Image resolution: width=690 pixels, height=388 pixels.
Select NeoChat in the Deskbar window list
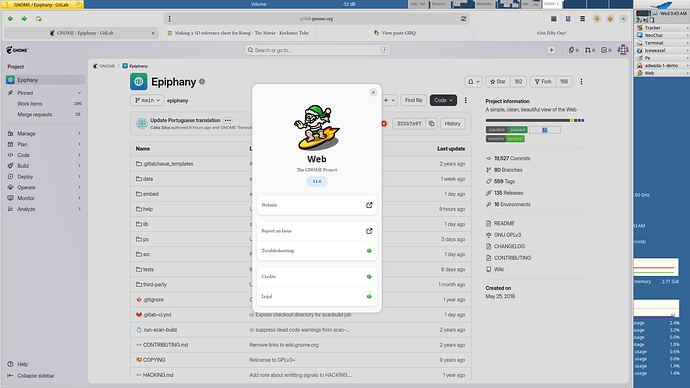click(x=661, y=35)
